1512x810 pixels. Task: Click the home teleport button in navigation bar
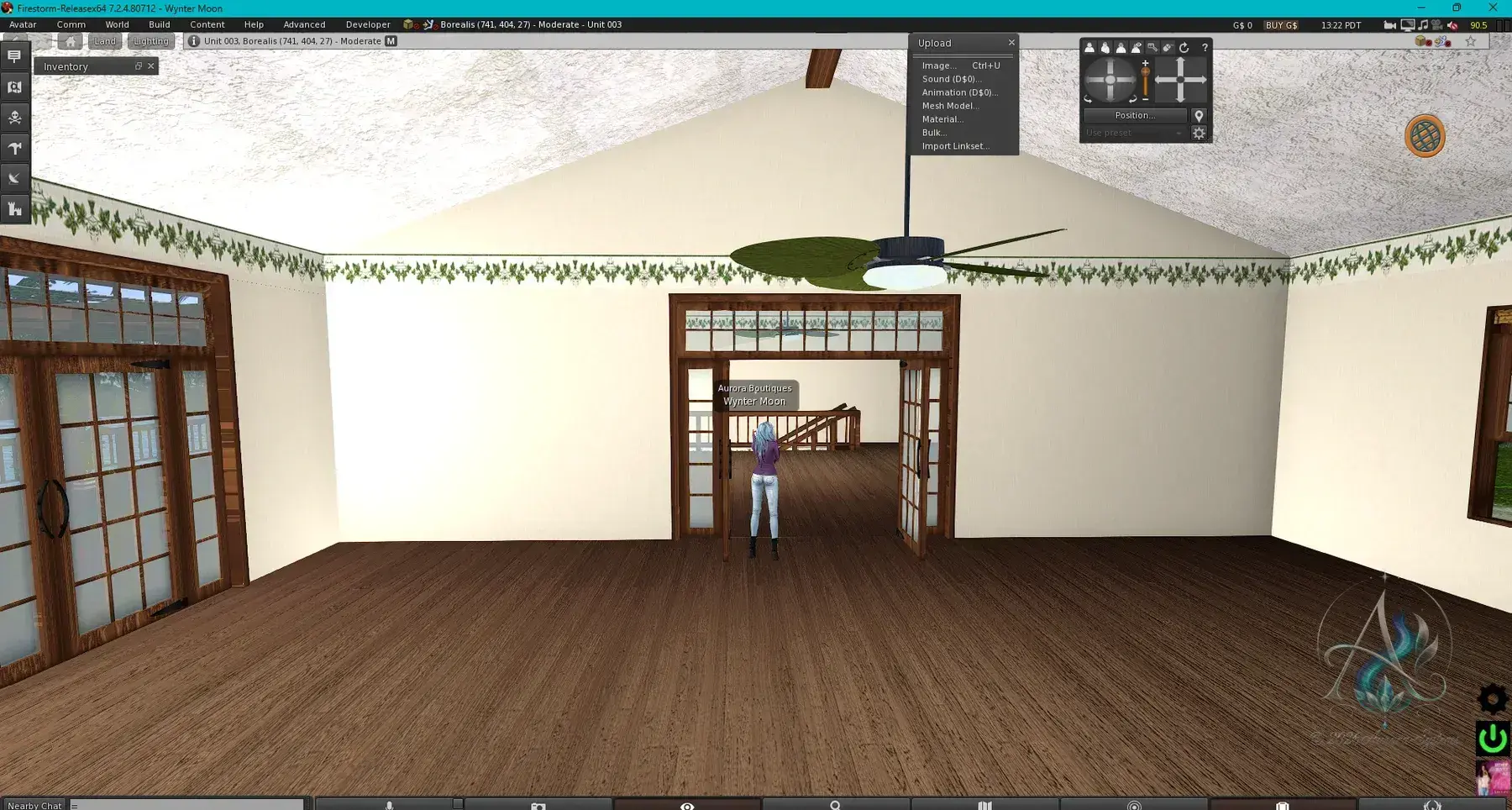(x=71, y=41)
